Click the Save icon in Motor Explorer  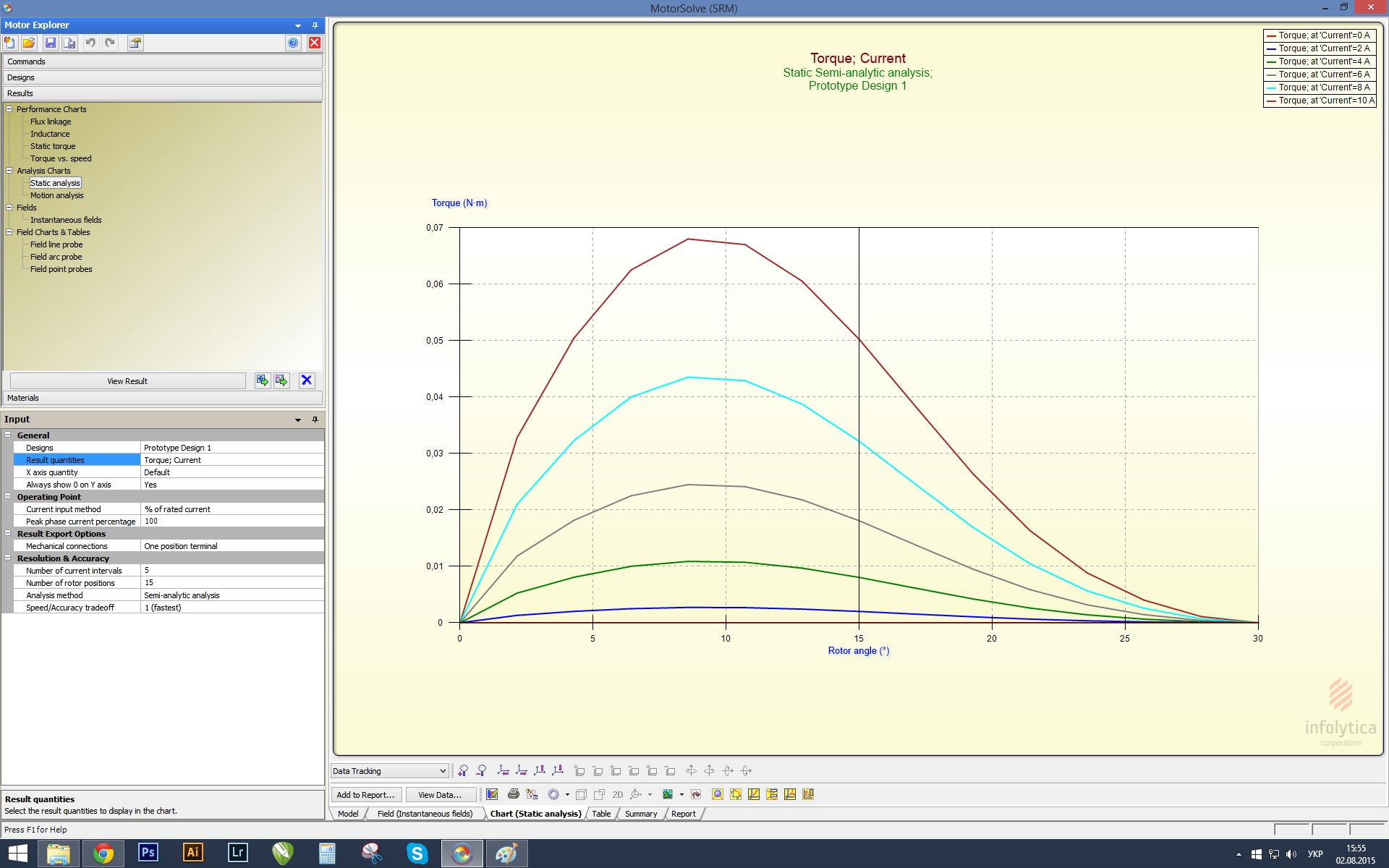(51, 43)
